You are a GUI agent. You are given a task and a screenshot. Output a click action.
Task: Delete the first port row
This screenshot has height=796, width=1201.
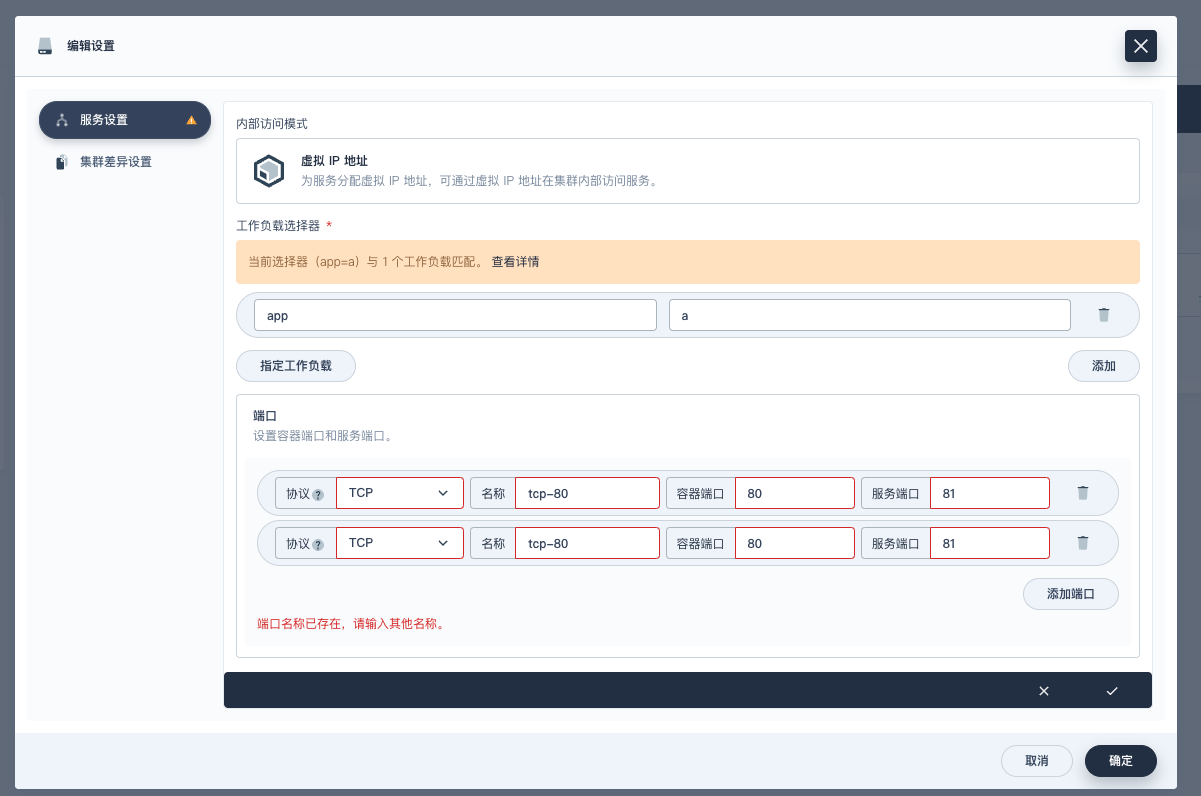tap(1082, 493)
